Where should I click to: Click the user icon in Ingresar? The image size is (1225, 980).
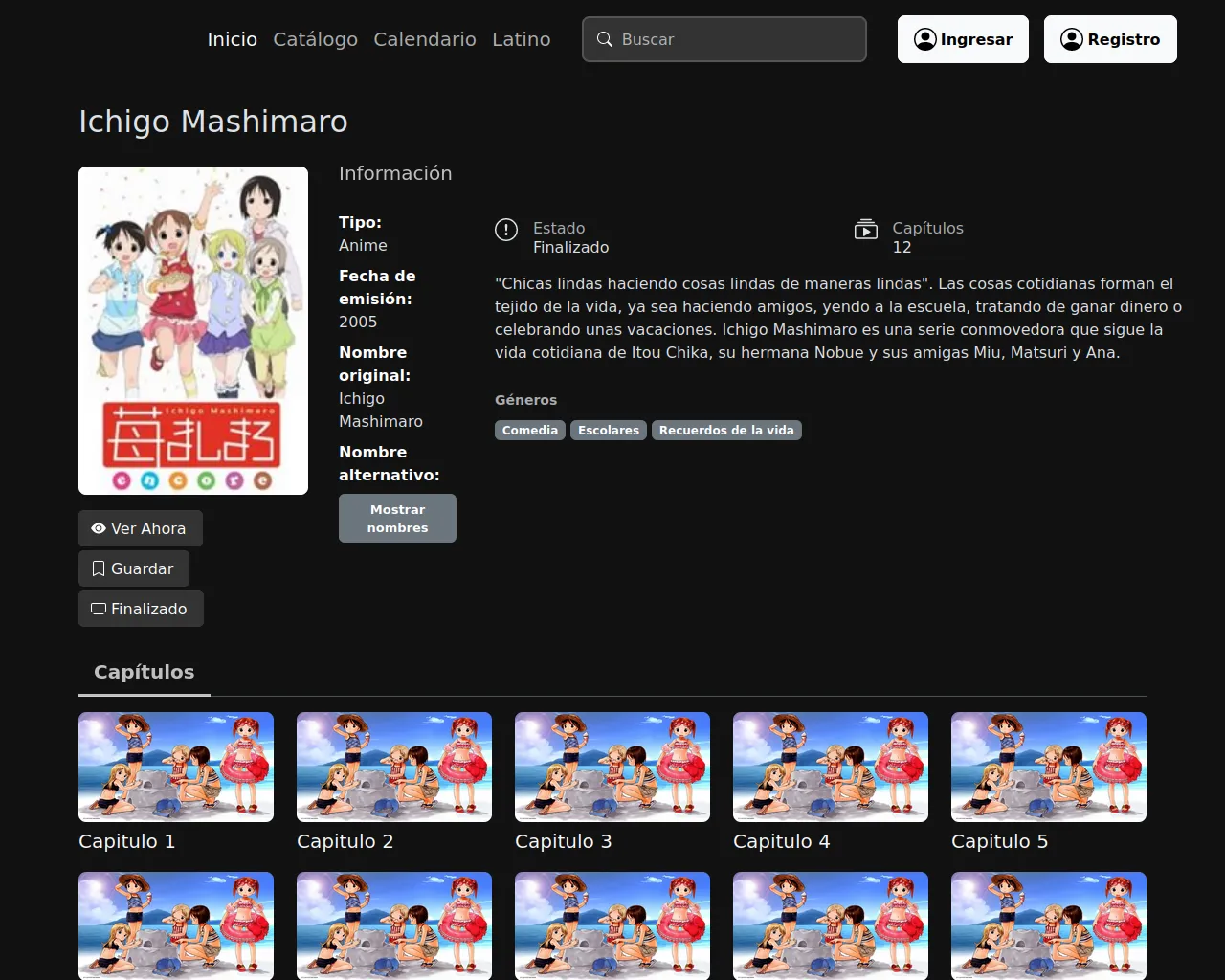924,39
